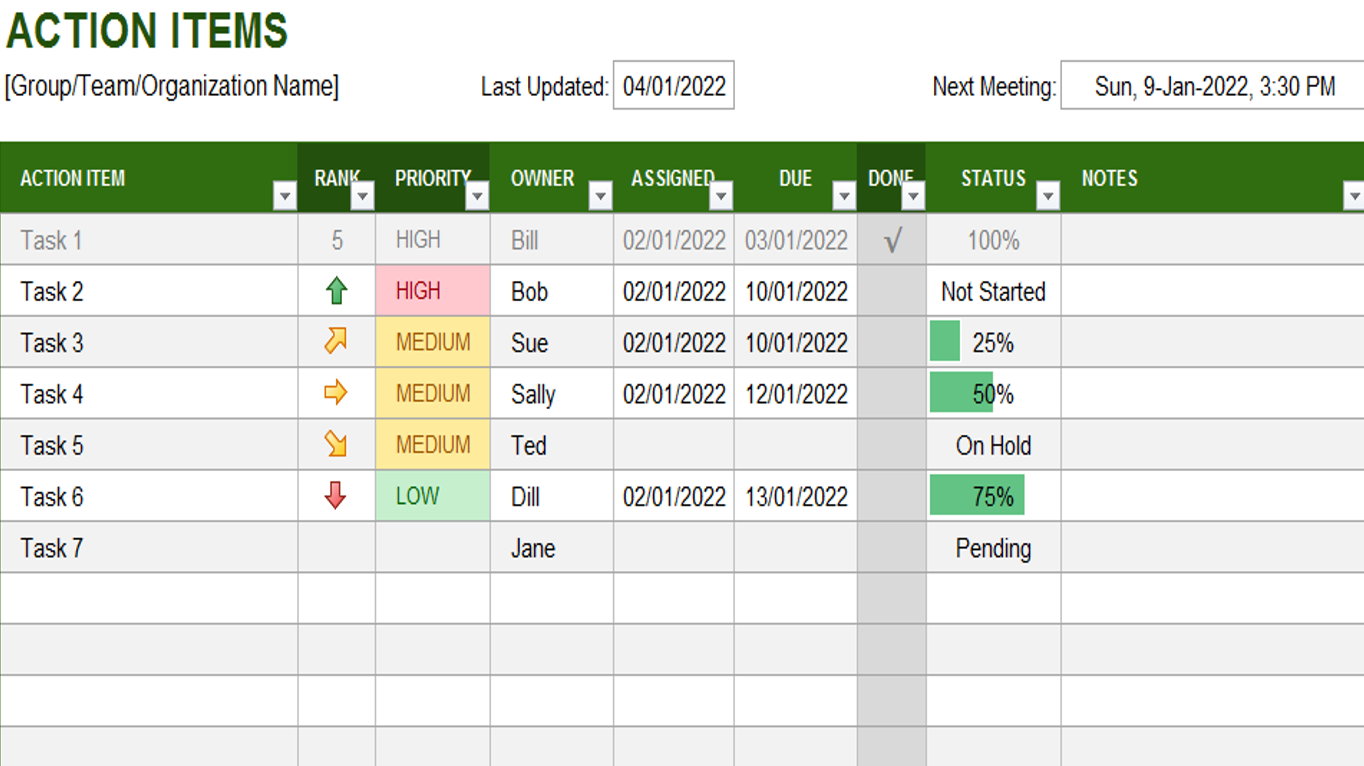This screenshot has width=1364, height=766.
Task: Open the OWNER column filter dropdown
Action: pos(600,196)
